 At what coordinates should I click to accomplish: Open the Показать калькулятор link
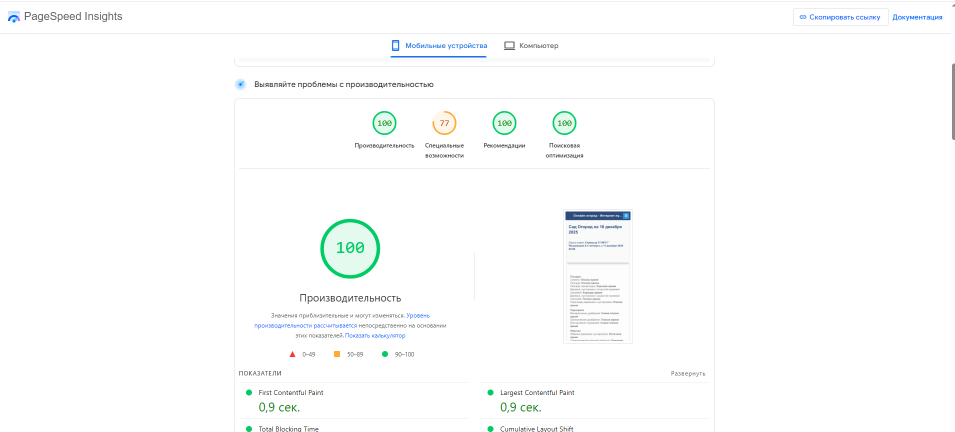pyautogui.click(x=375, y=336)
